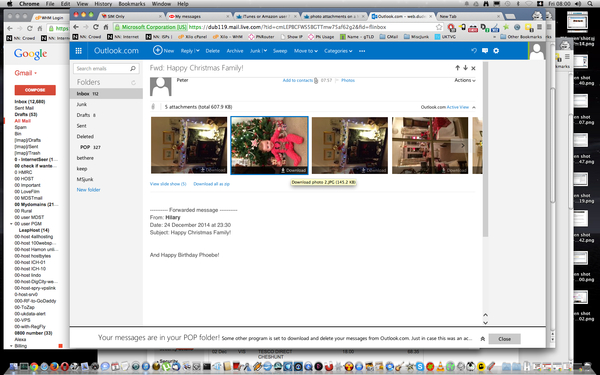Click the Sweep button

[280, 51]
